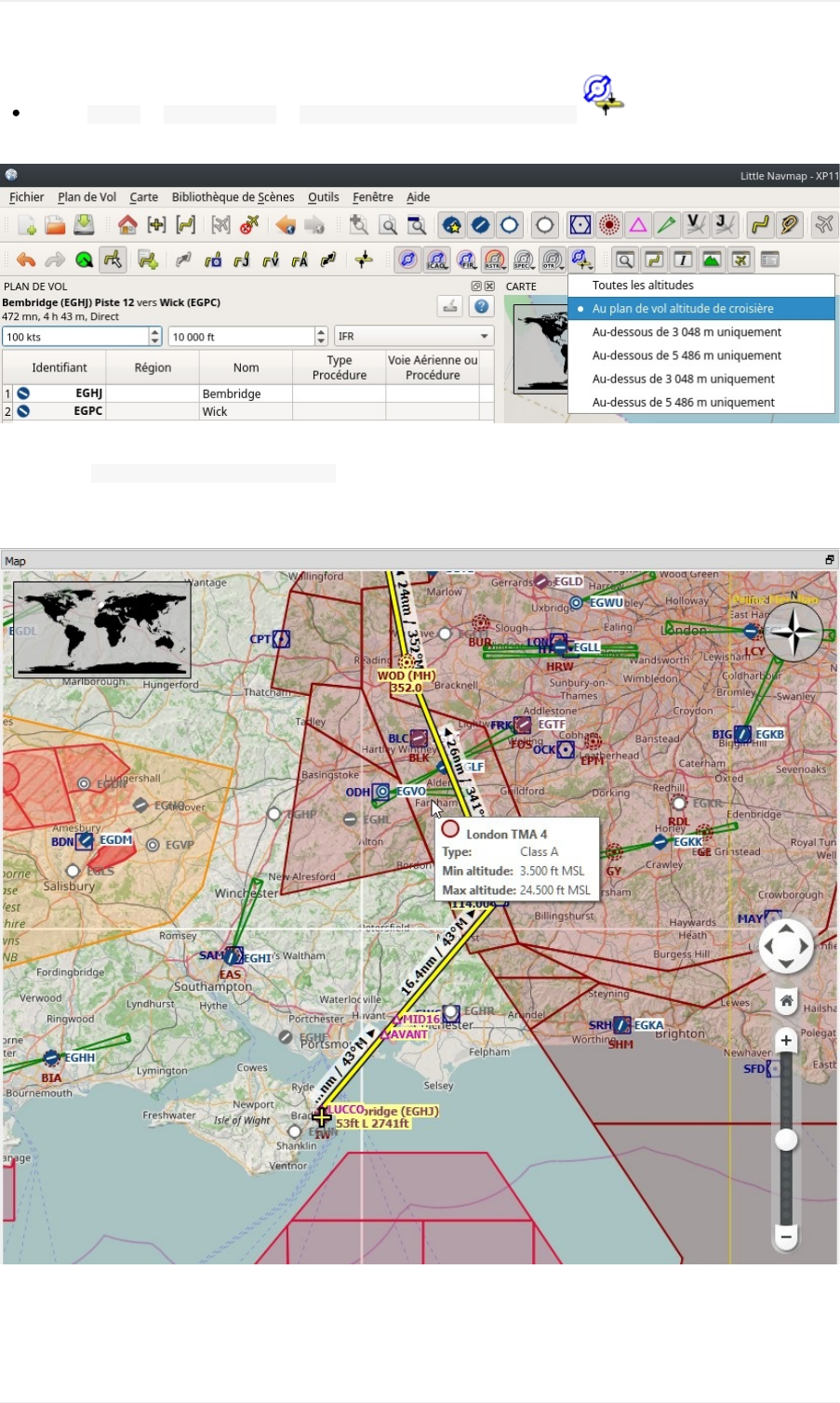This screenshot has width=840, height=1403.
Task: Open Bibliothèque de Scènes menu
Action: 233,197
